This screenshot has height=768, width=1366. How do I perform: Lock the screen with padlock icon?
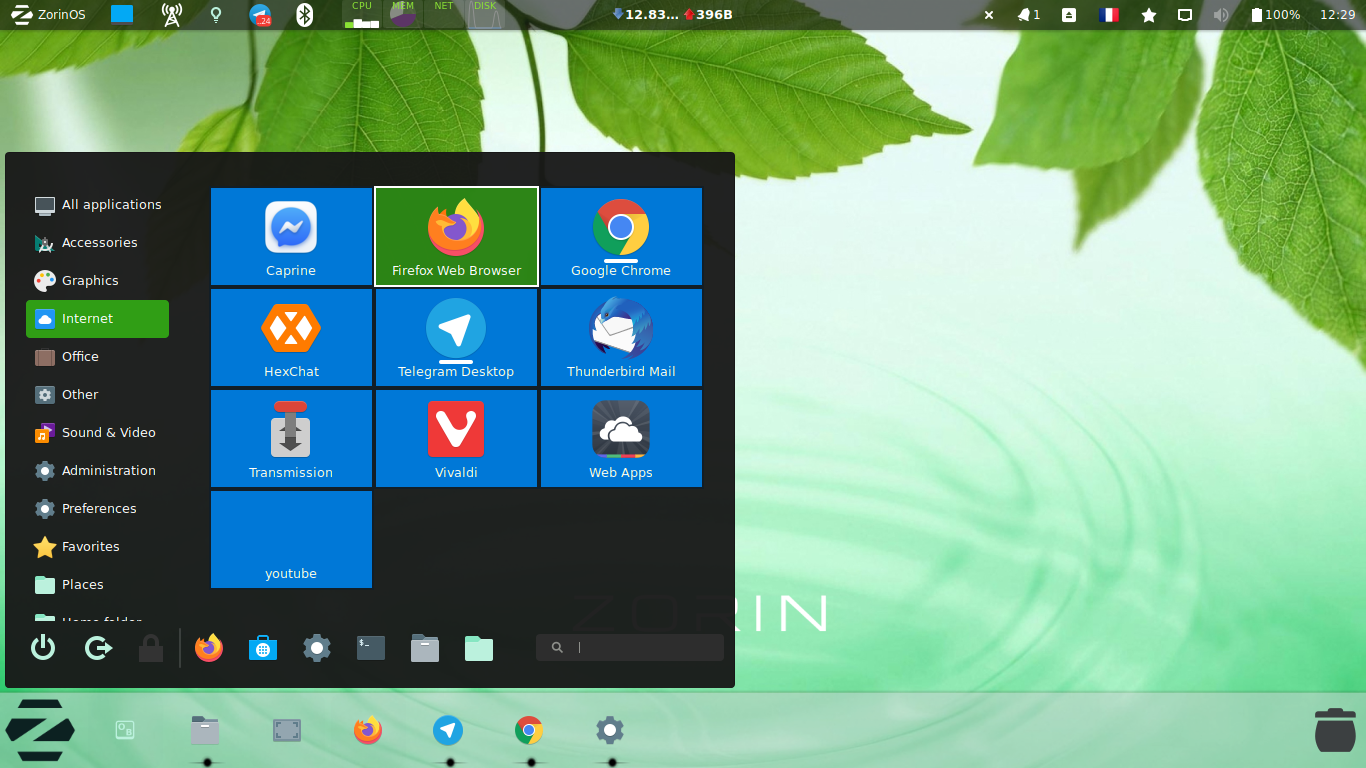tap(151, 648)
